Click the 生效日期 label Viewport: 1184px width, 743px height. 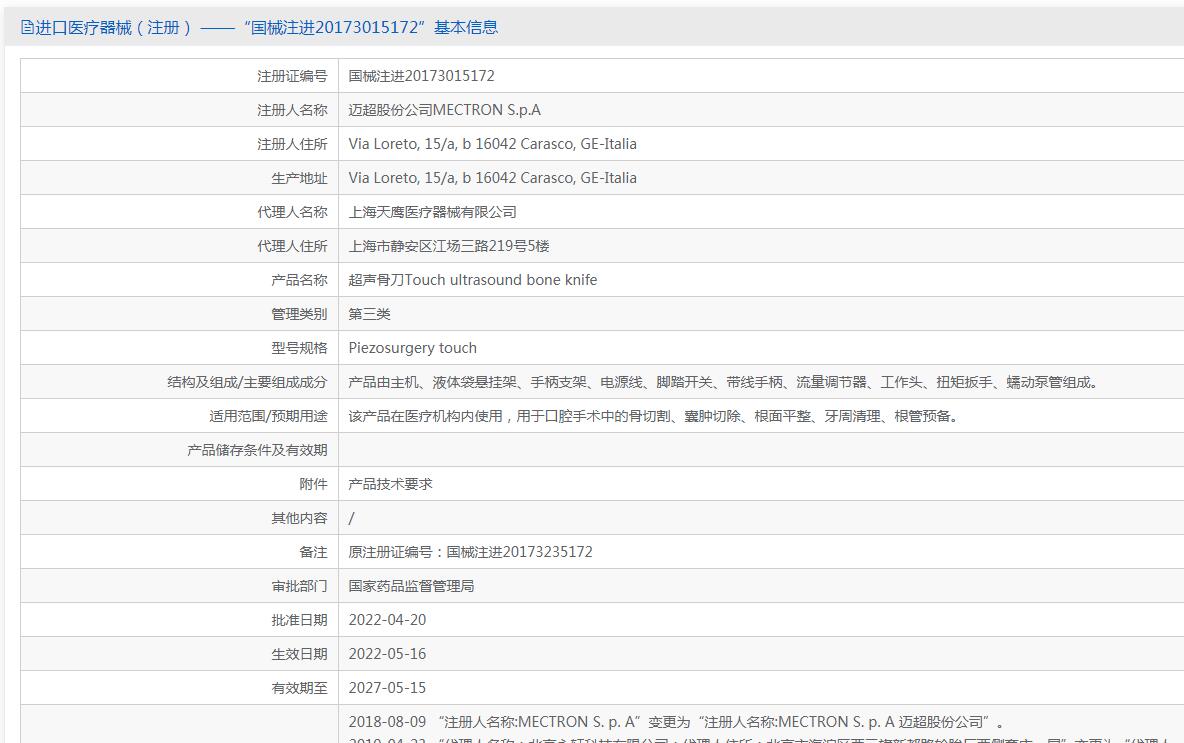tap(299, 654)
